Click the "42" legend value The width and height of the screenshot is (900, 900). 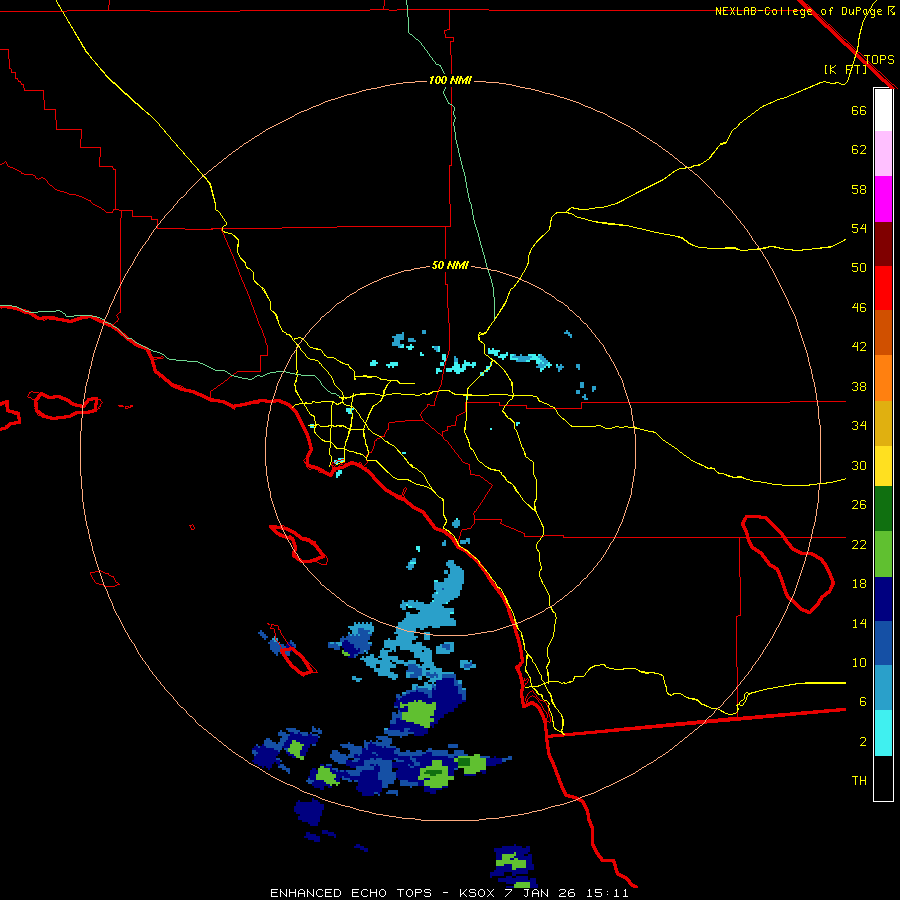859,347
